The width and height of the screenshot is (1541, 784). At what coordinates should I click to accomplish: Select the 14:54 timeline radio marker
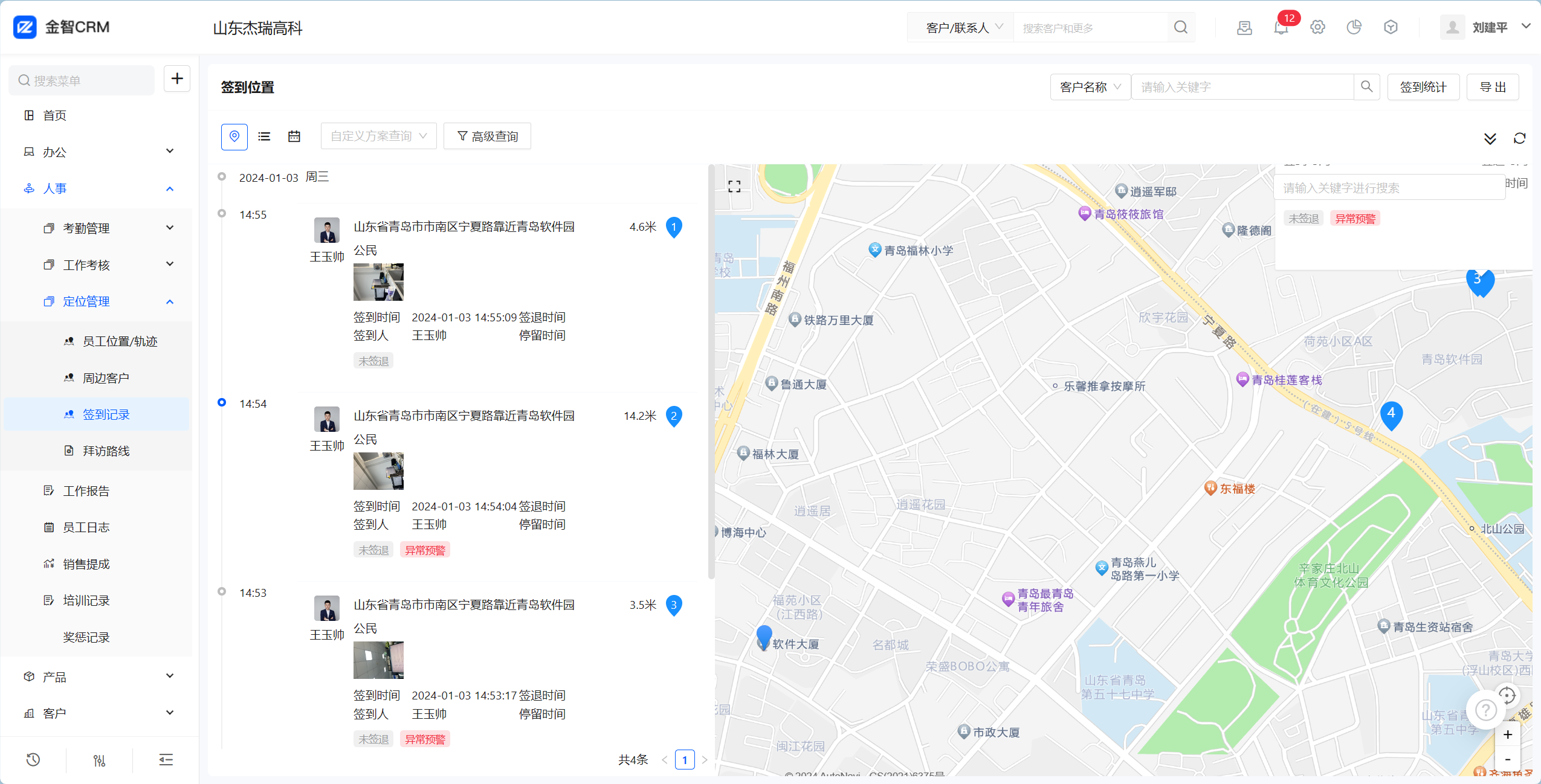222,402
